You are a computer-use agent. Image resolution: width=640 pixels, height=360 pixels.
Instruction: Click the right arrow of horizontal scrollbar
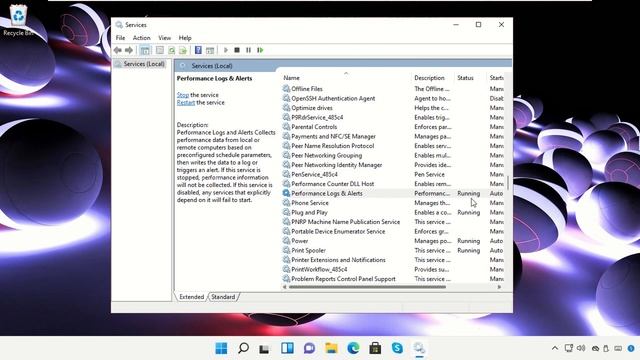tap(499, 287)
